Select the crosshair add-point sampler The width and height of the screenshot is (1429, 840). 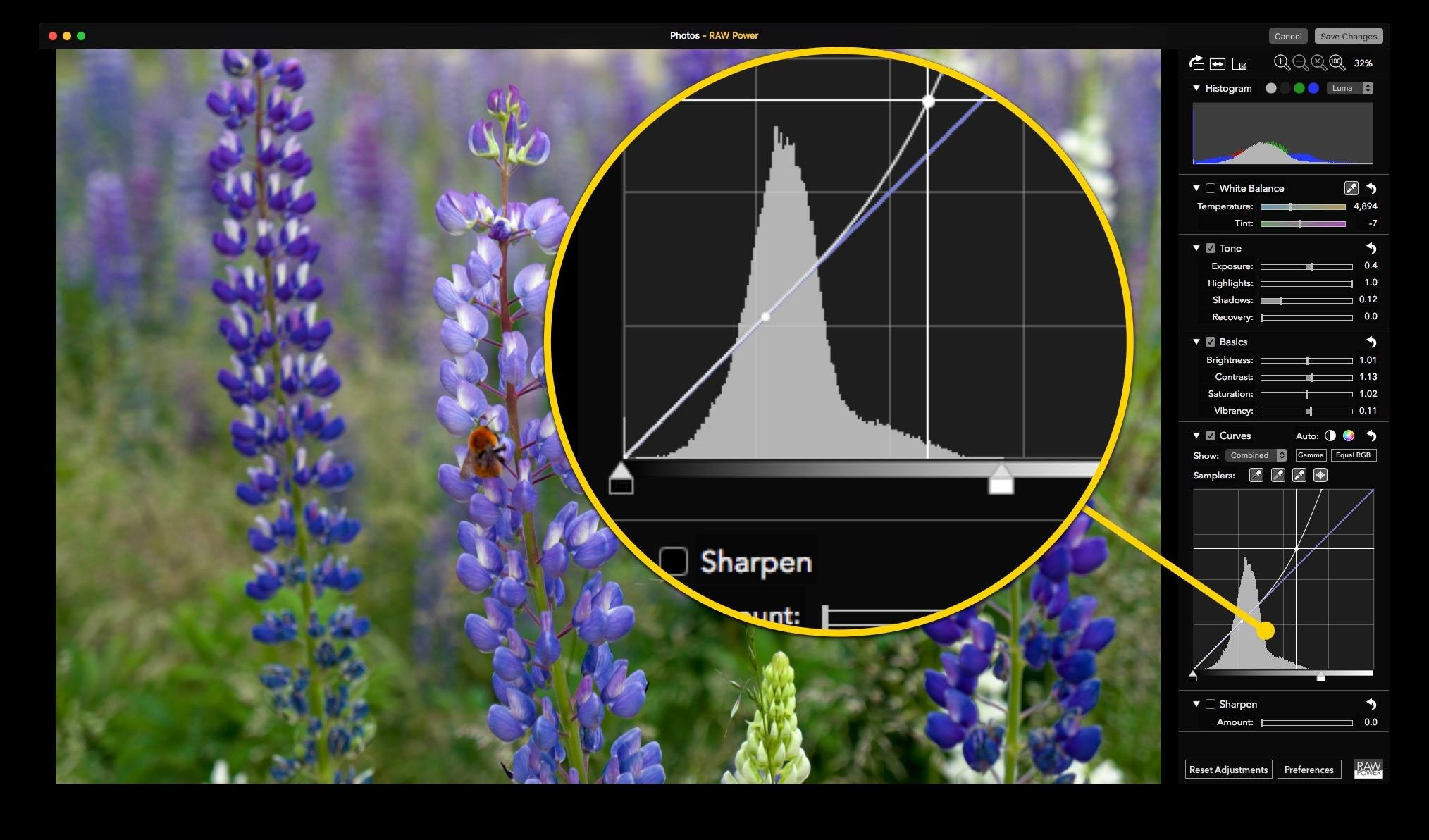1320,475
